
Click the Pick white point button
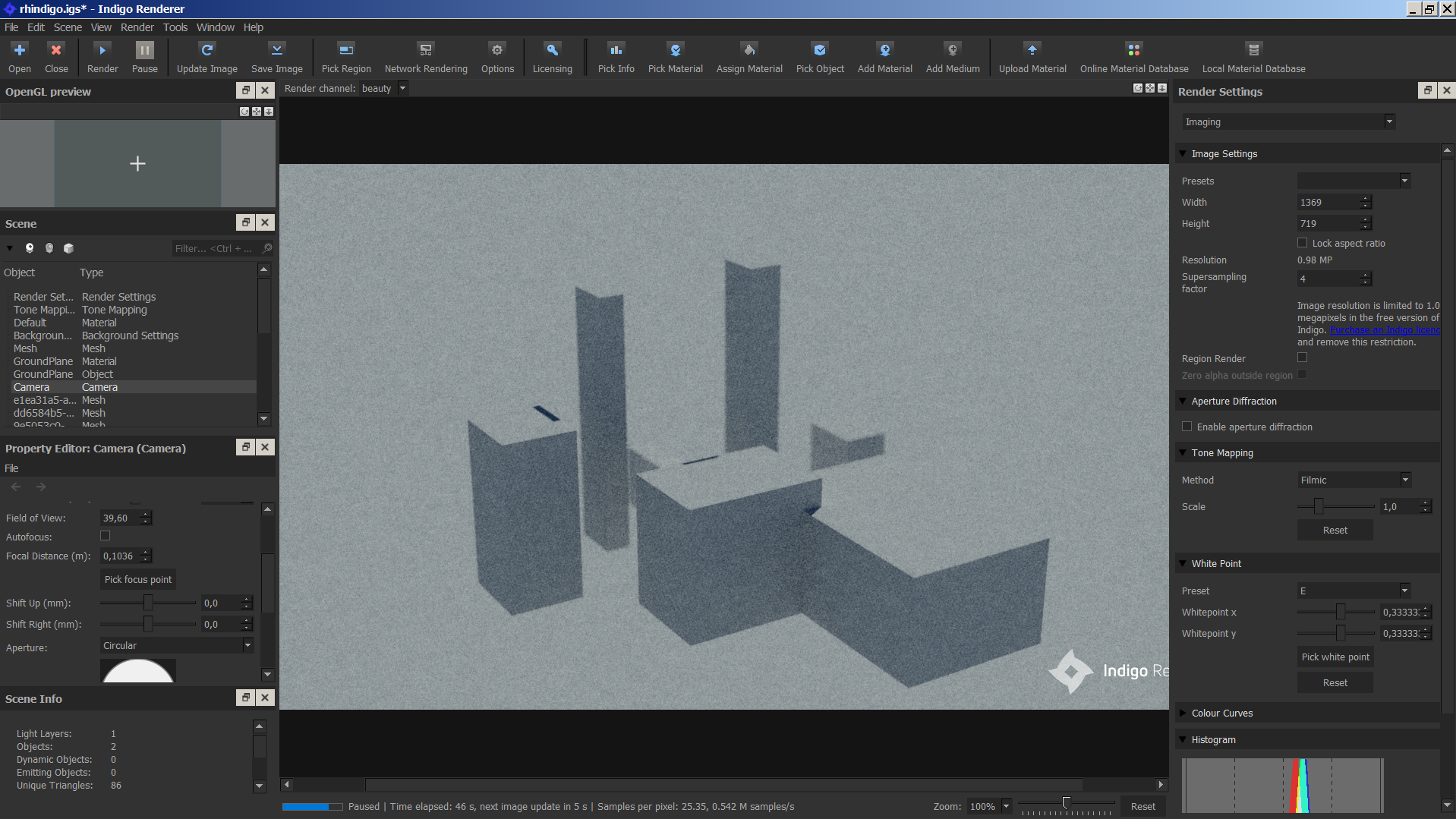pos(1335,657)
